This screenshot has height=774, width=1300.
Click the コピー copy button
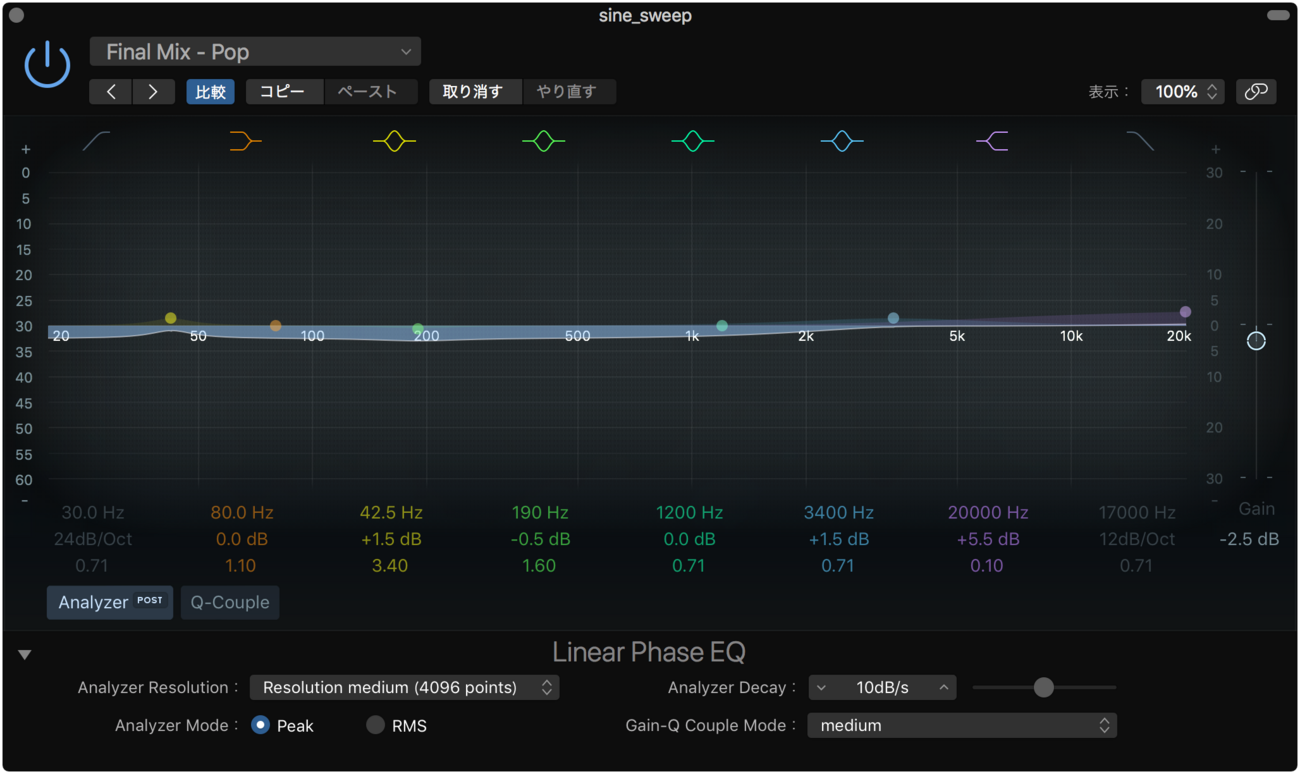283,92
